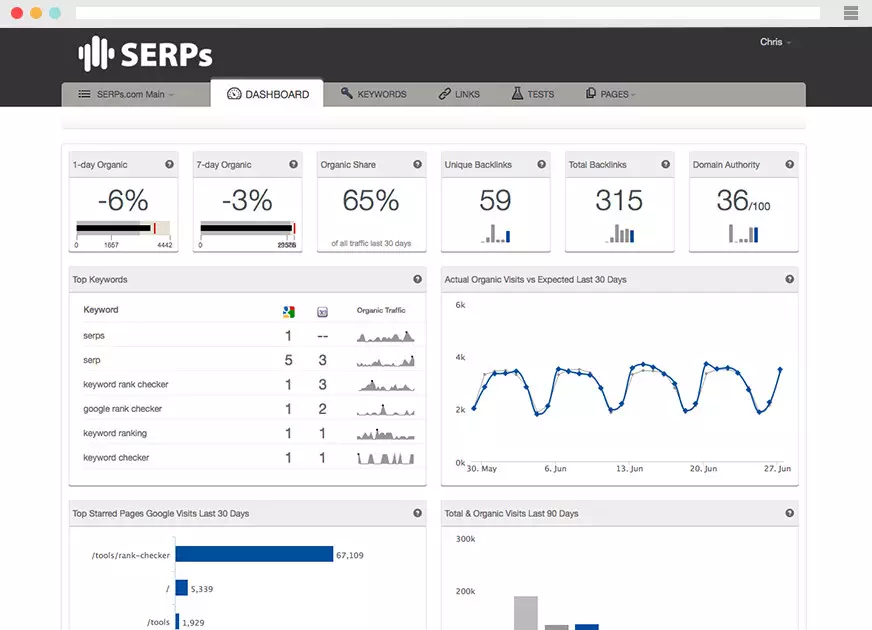Click help icon on Actual Organic Visits chart
The image size is (872, 630).
coord(789,280)
